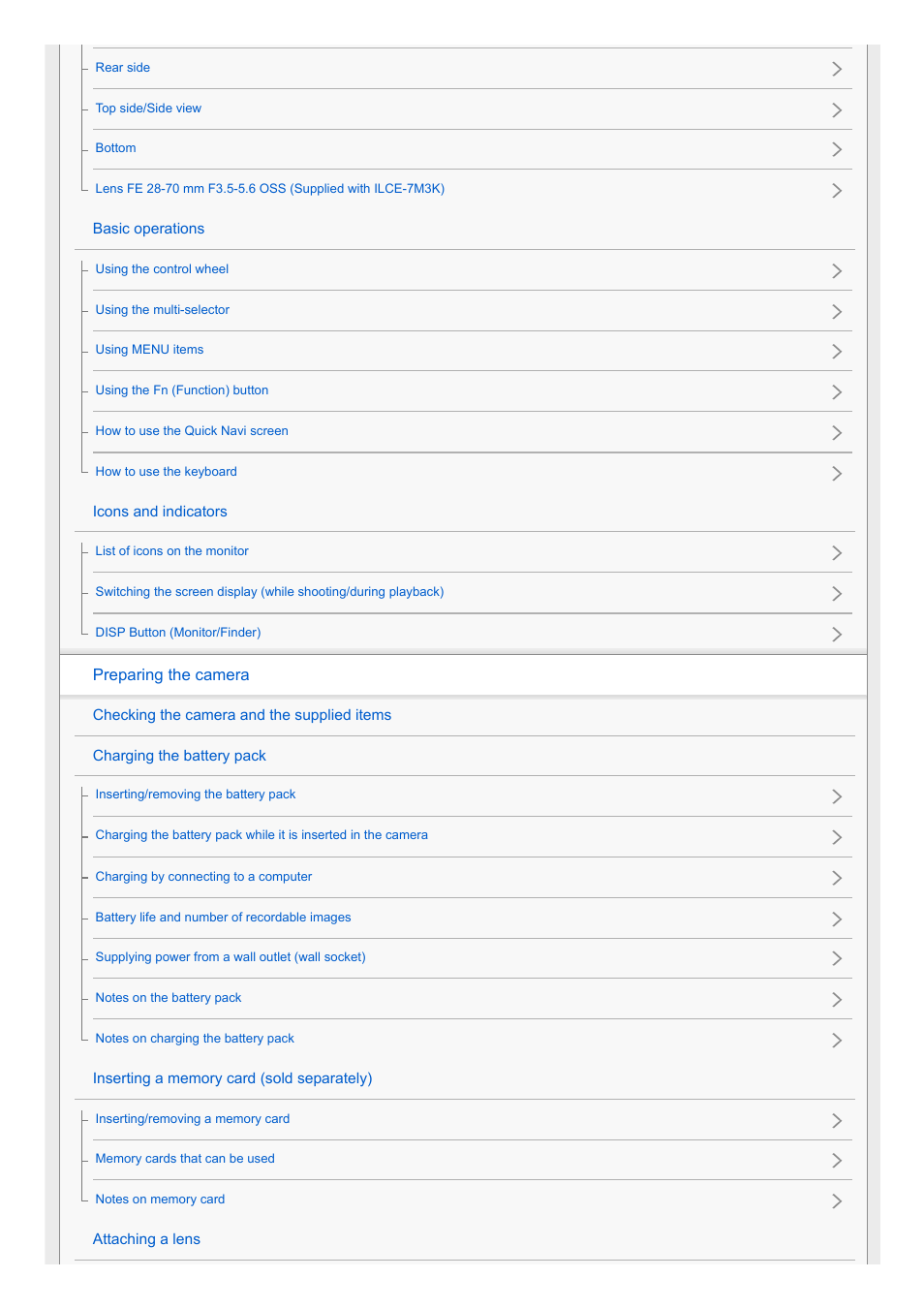Open the Basic operations section heading

tap(148, 229)
